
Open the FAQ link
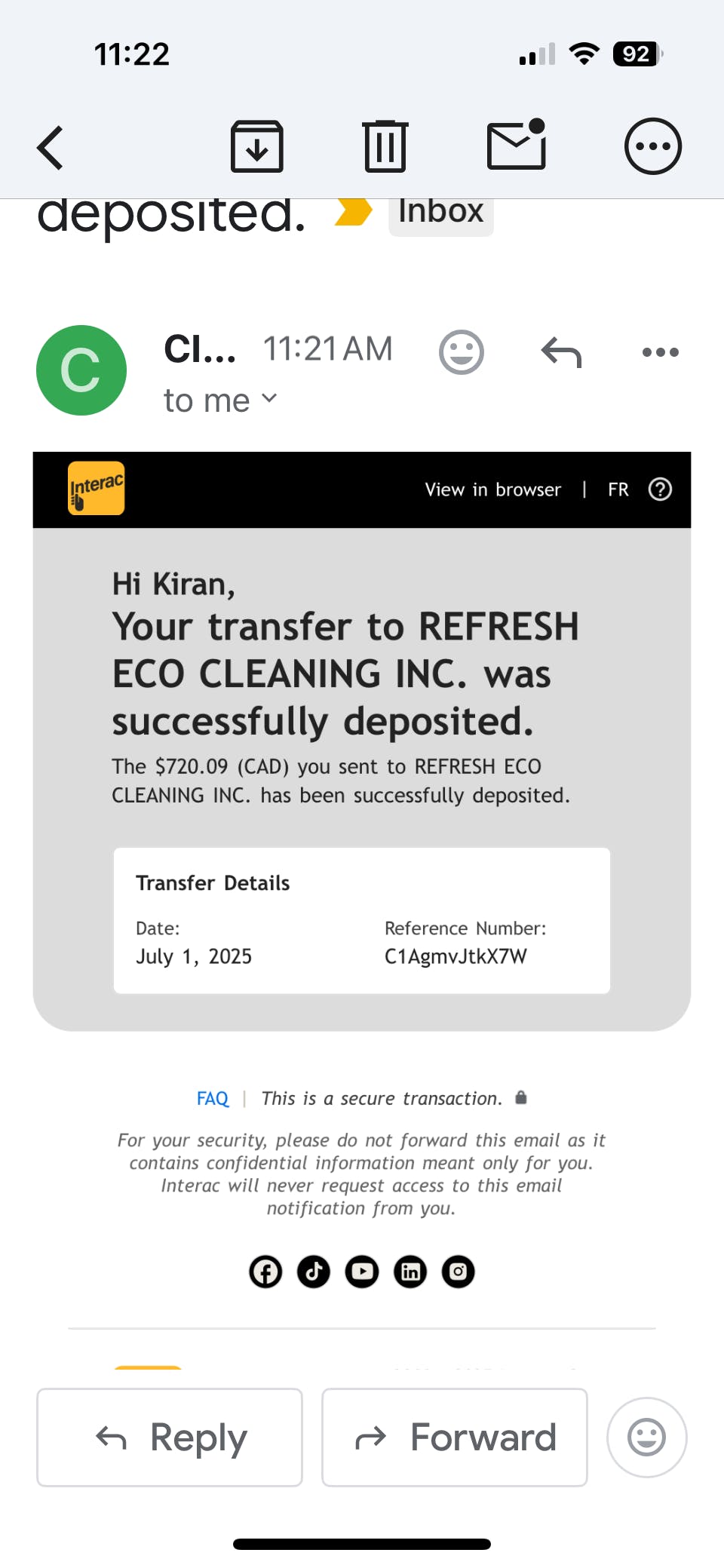coord(212,1099)
